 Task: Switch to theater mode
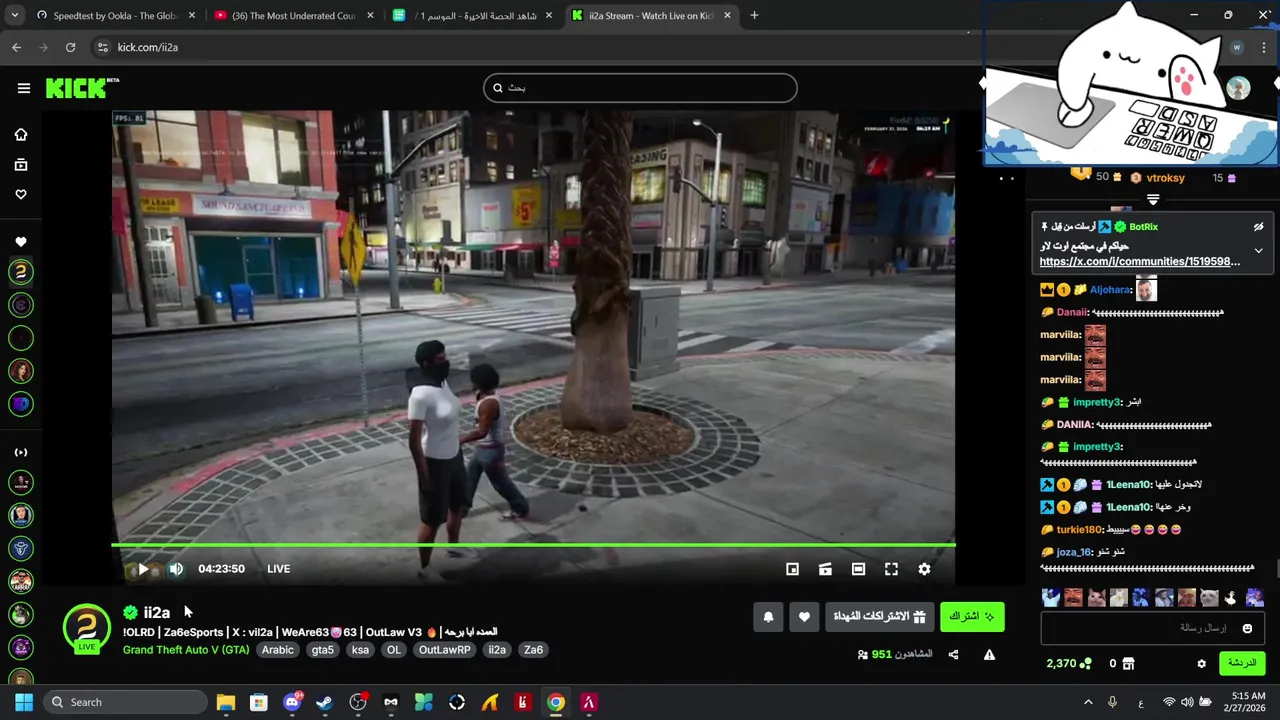coord(858,569)
